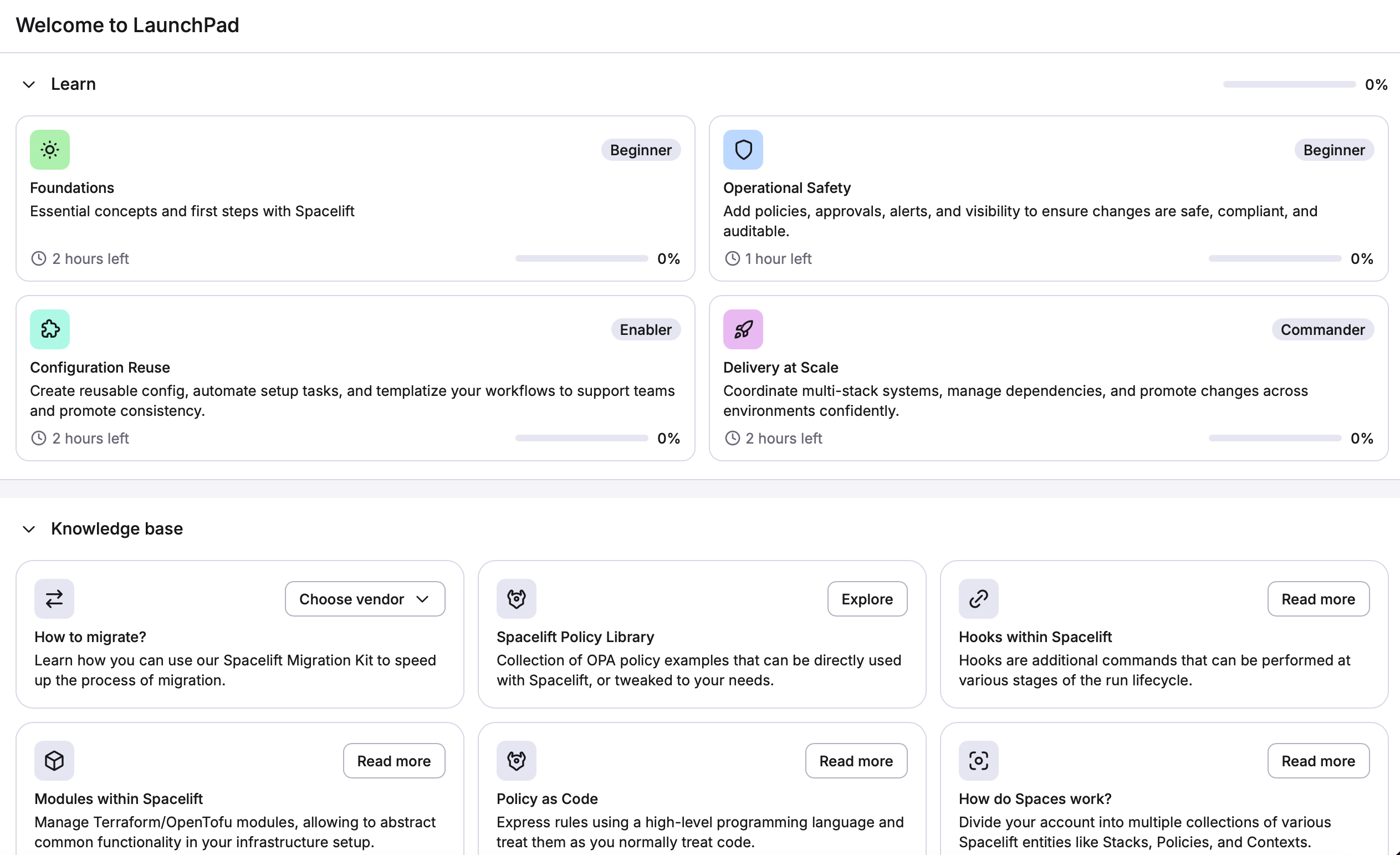Click the Knowledge base section heading
1400x855 pixels.
point(117,528)
